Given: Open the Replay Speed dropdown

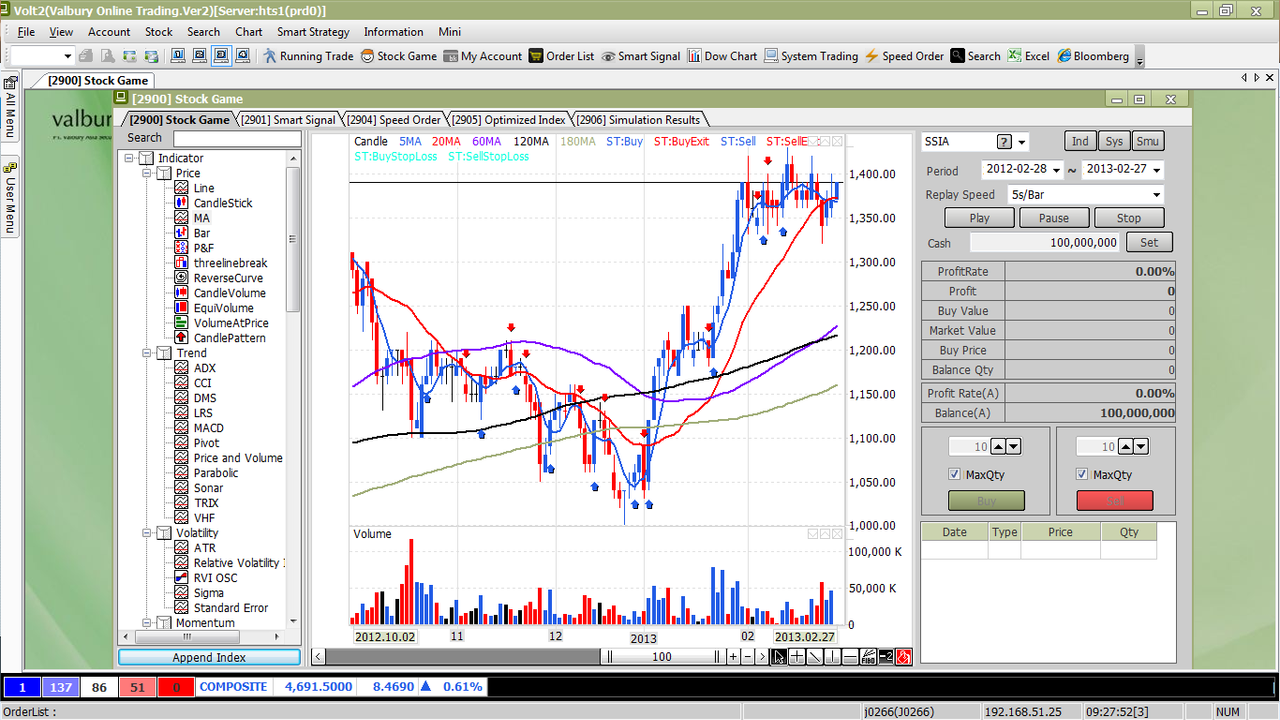Looking at the screenshot, I should tap(1156, 194).
